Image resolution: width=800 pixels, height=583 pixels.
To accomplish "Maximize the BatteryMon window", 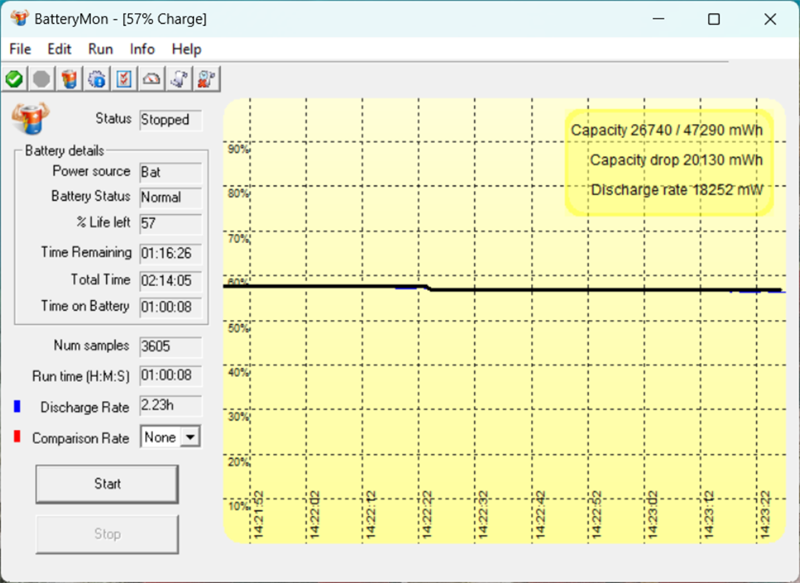I will pyautogui.click(x=714, y=19).
